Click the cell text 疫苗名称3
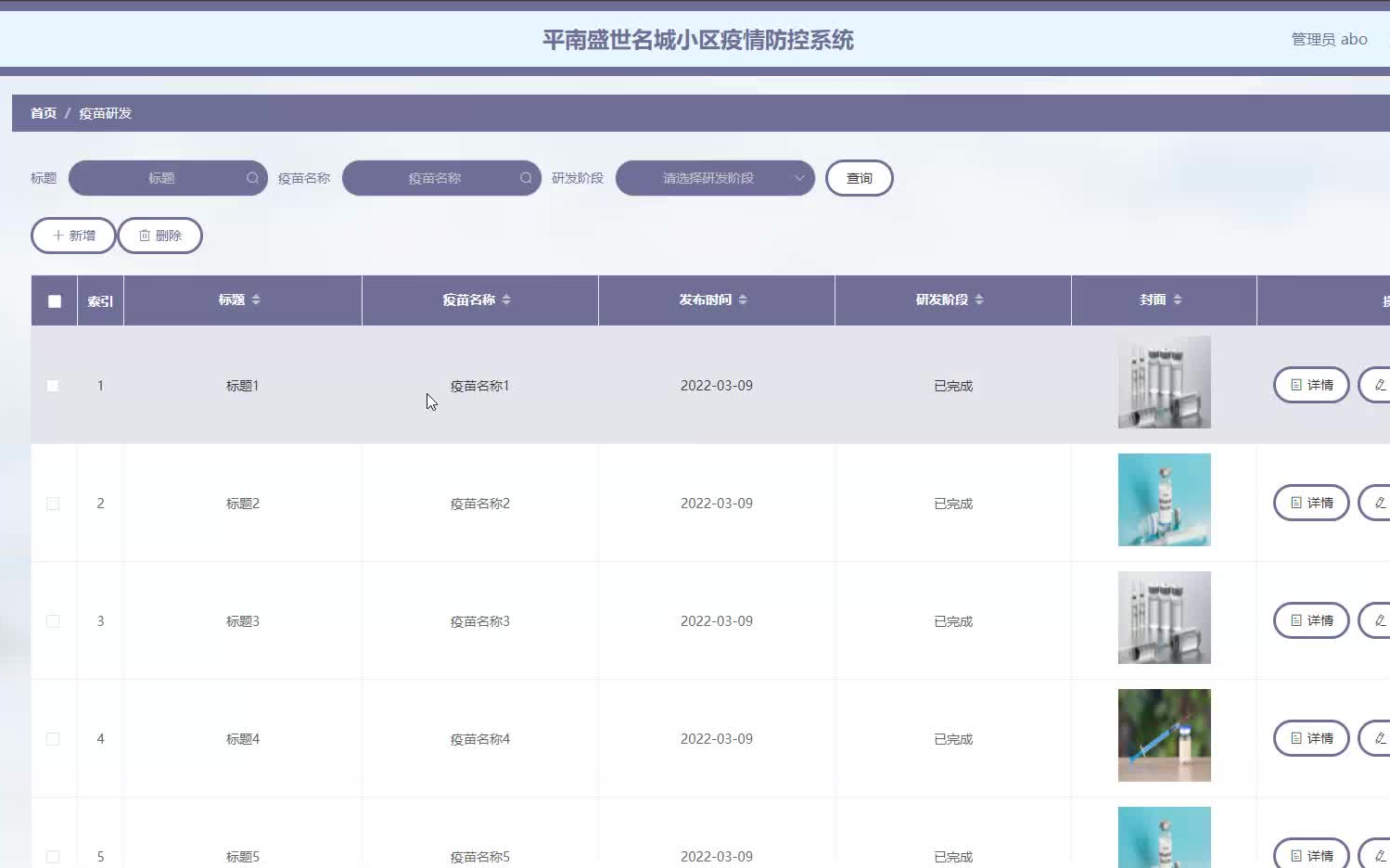Image resolution: width=1390 pixels, height=868 pixels. tap(480, 621)
